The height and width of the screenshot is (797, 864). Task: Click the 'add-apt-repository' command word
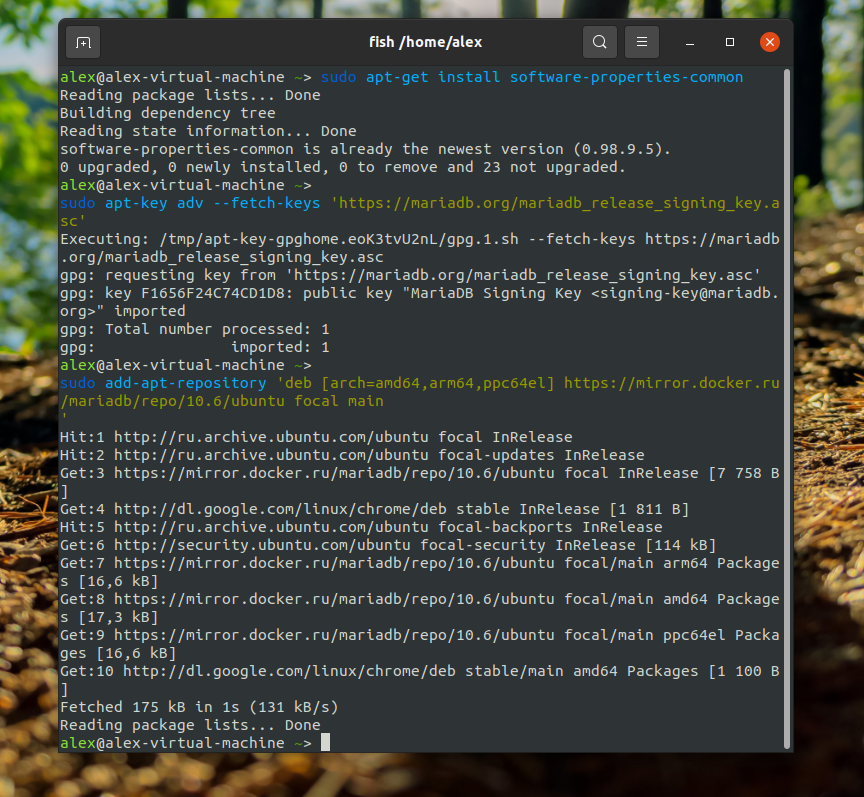coord(186,383)
